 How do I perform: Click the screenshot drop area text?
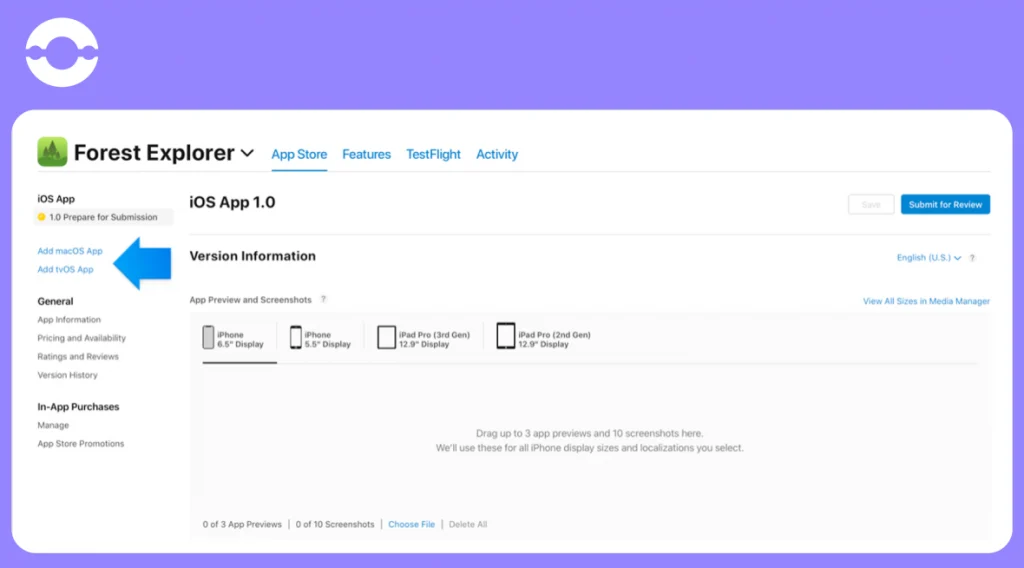589,441
